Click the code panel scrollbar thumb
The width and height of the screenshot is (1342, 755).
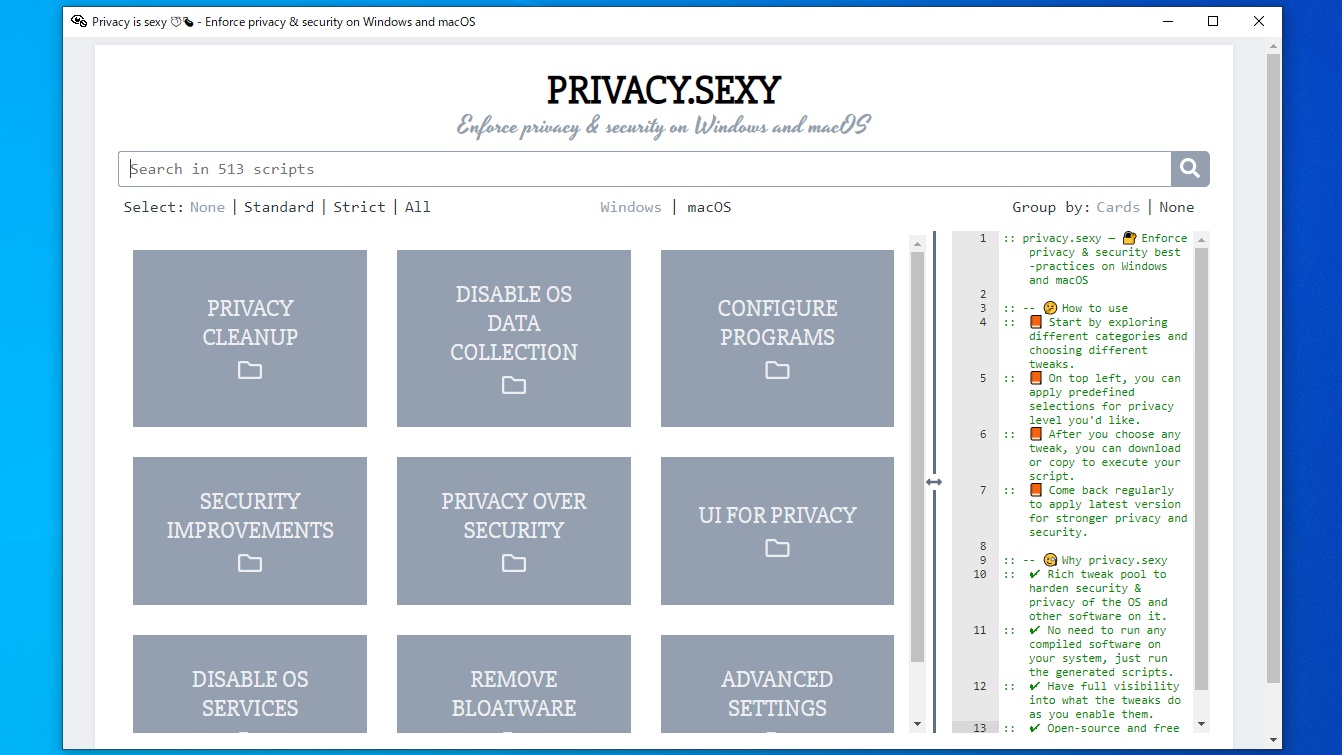click(x=1202, y=470)
